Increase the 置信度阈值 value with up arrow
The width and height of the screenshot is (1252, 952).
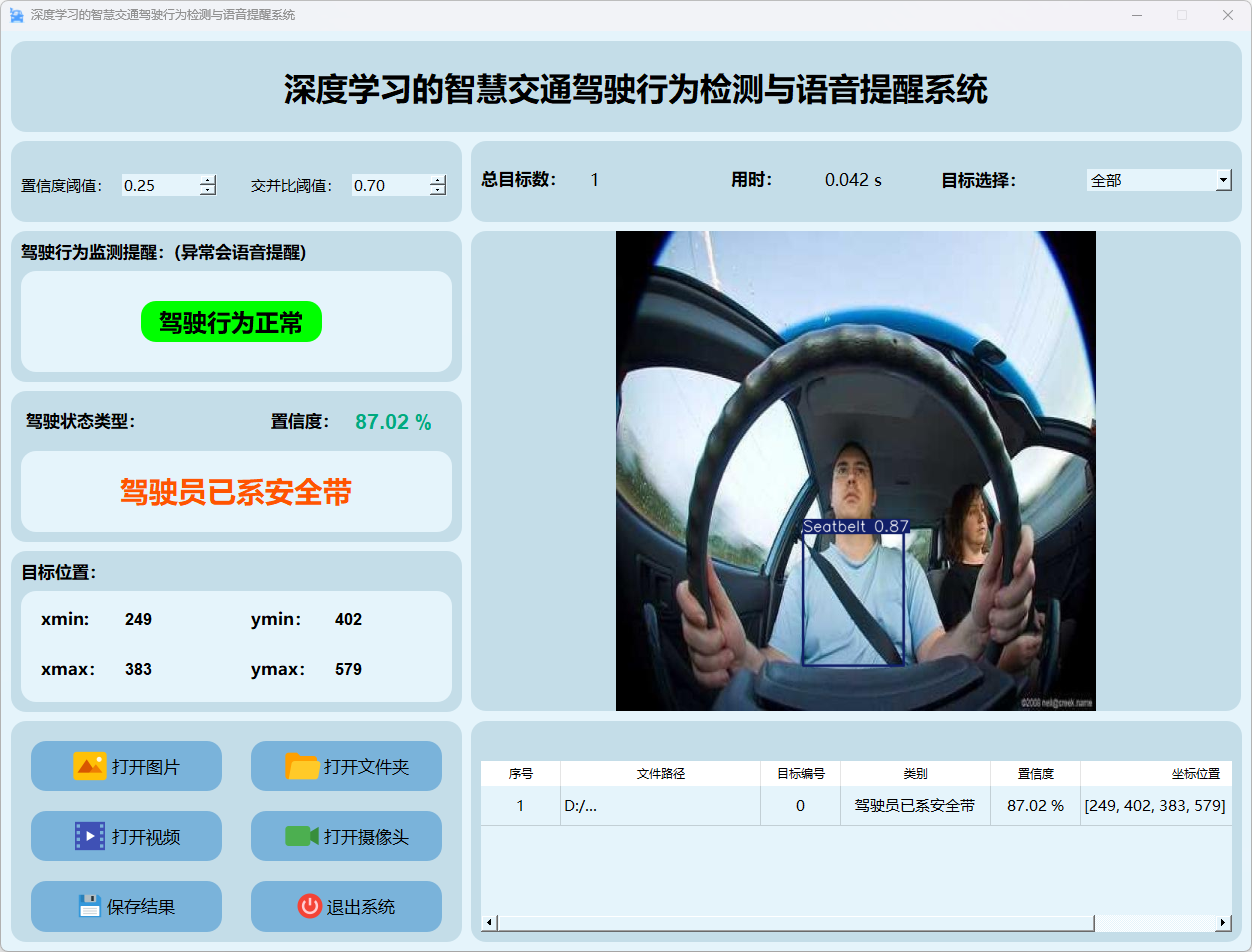(207, 180)
